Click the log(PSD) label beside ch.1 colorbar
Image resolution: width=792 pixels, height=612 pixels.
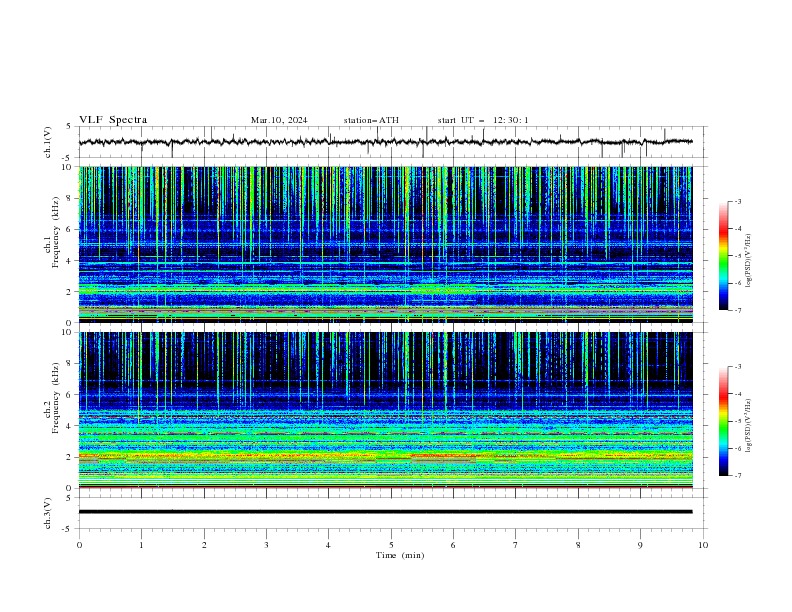749,261
